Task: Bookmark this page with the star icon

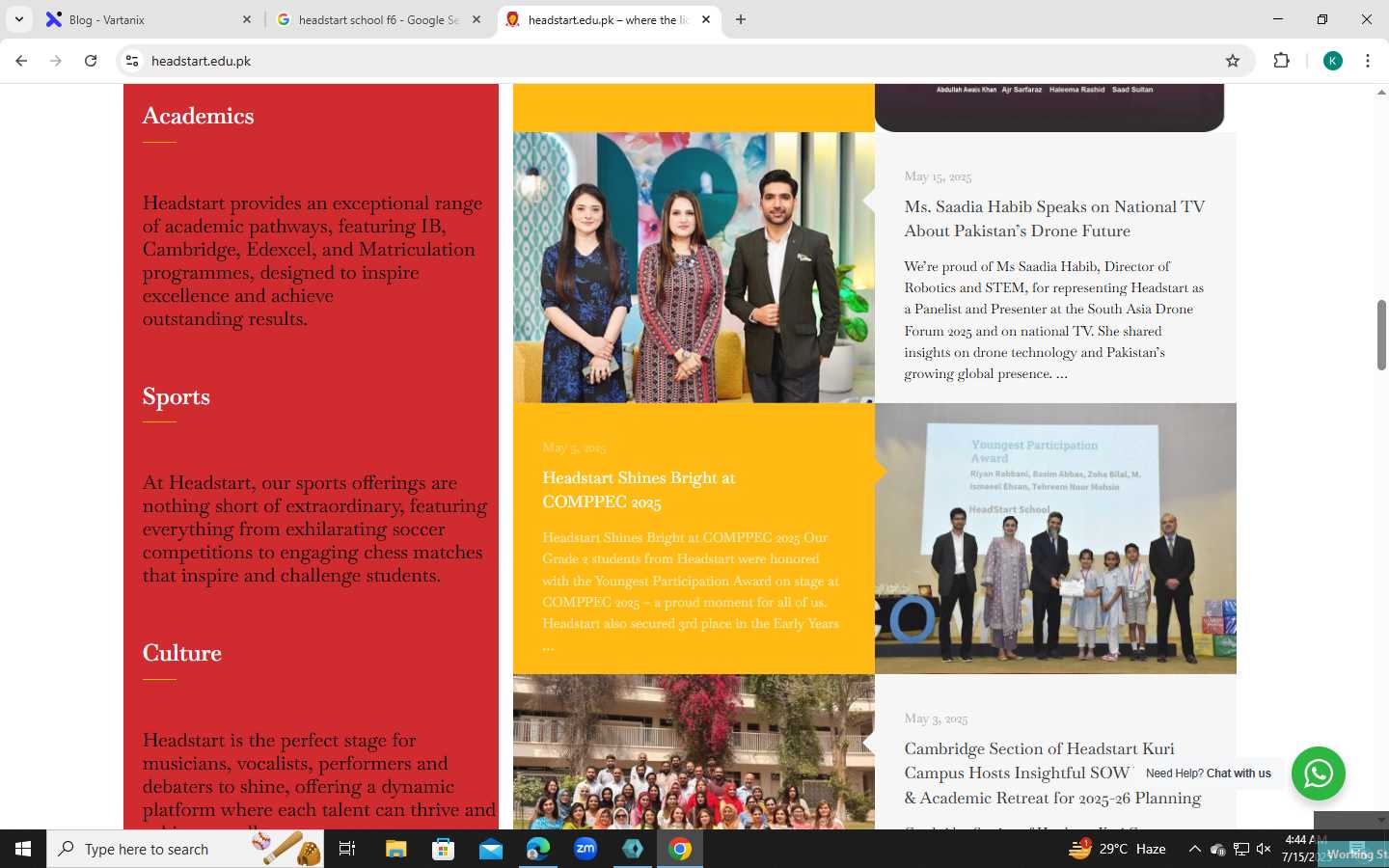Action: click(x=1233, y=61)
